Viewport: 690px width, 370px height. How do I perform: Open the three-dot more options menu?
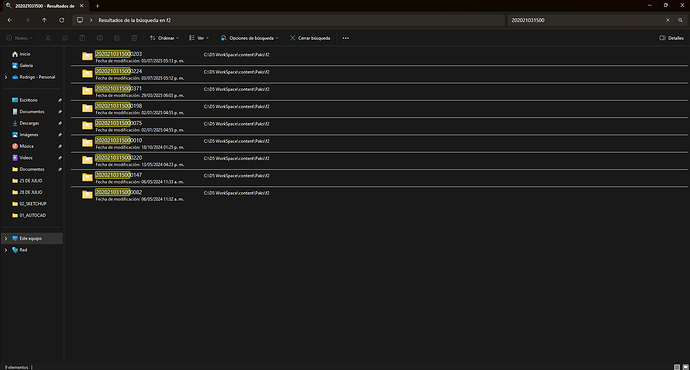coord(346,38)
